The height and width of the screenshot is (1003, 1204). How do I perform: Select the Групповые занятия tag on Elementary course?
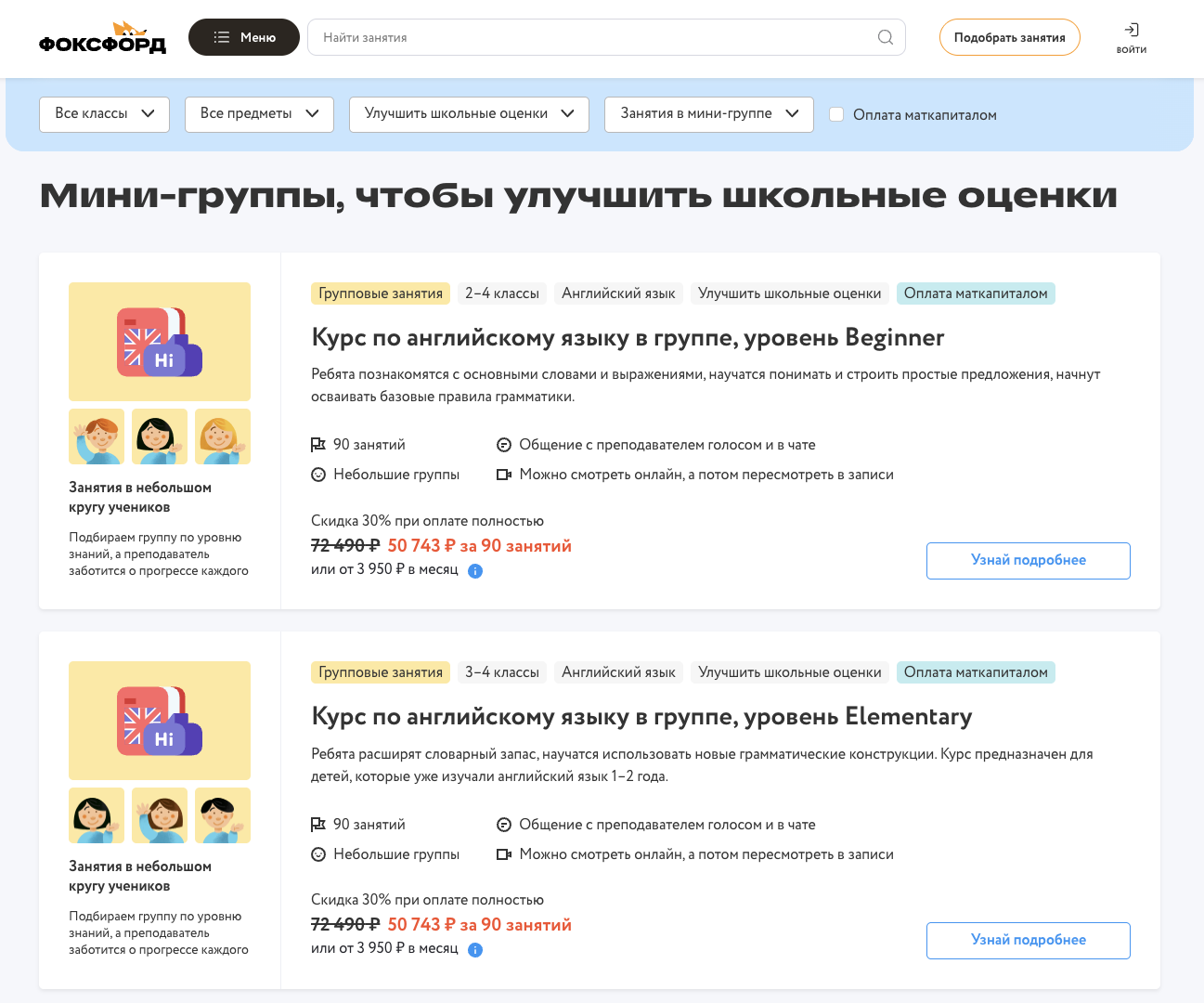(381, 671)
